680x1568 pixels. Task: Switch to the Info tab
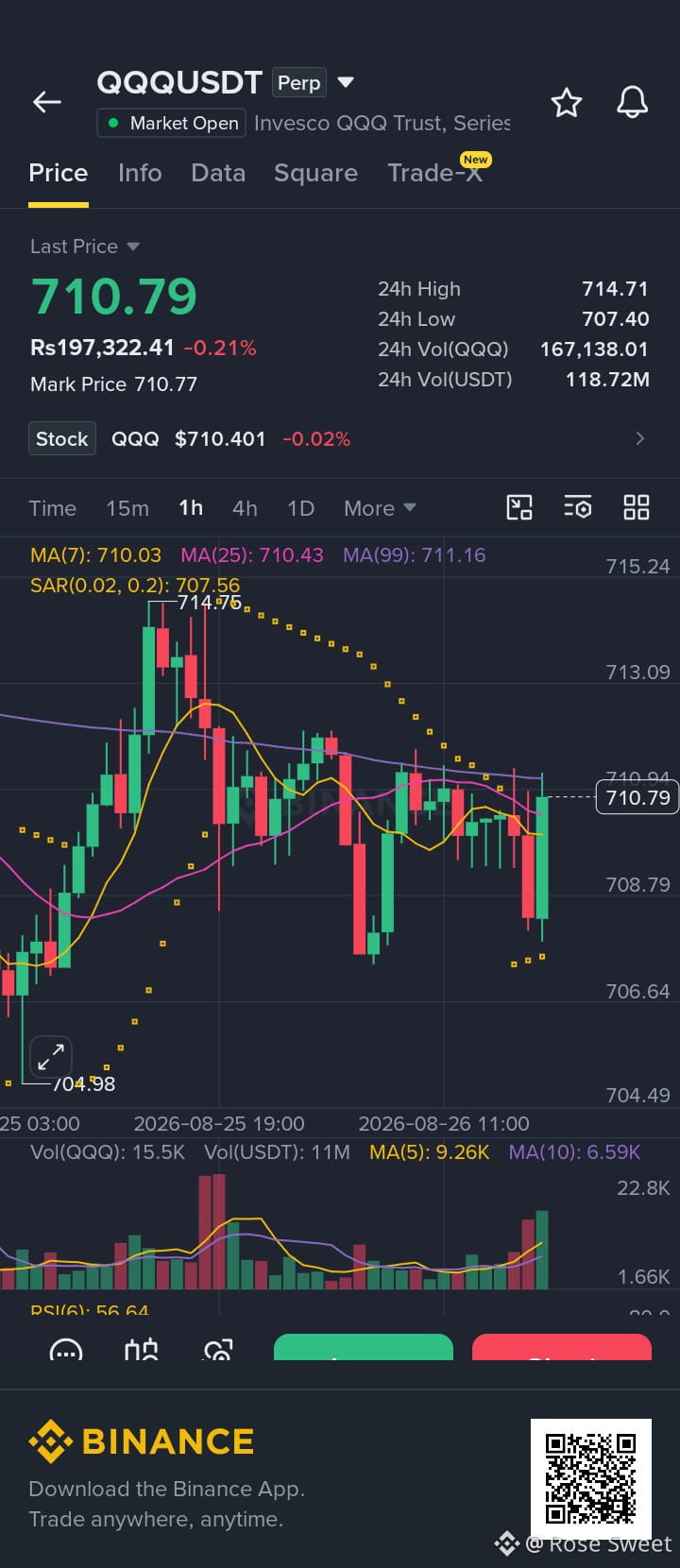140,173
